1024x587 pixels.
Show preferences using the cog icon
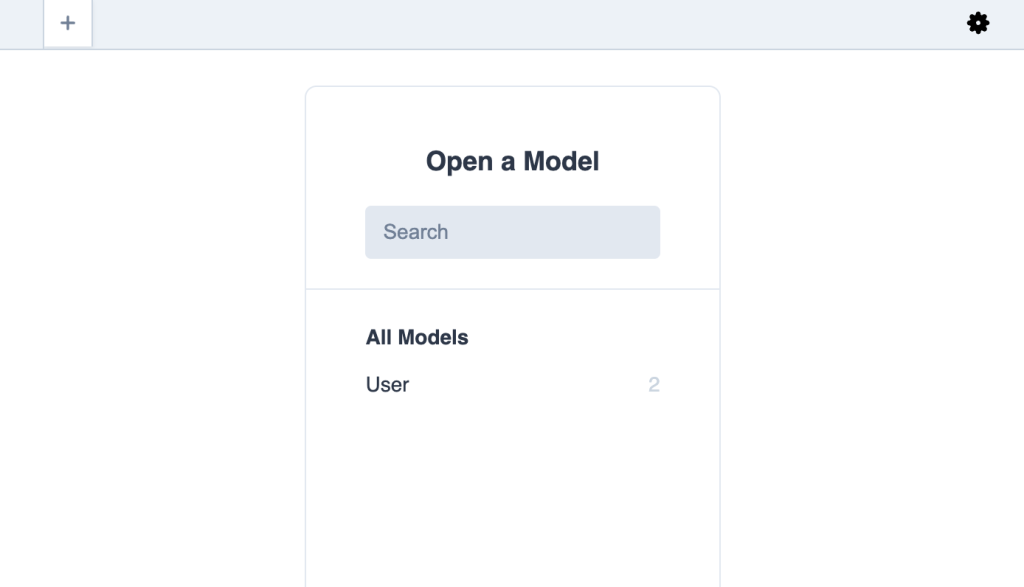coord(978,23)
